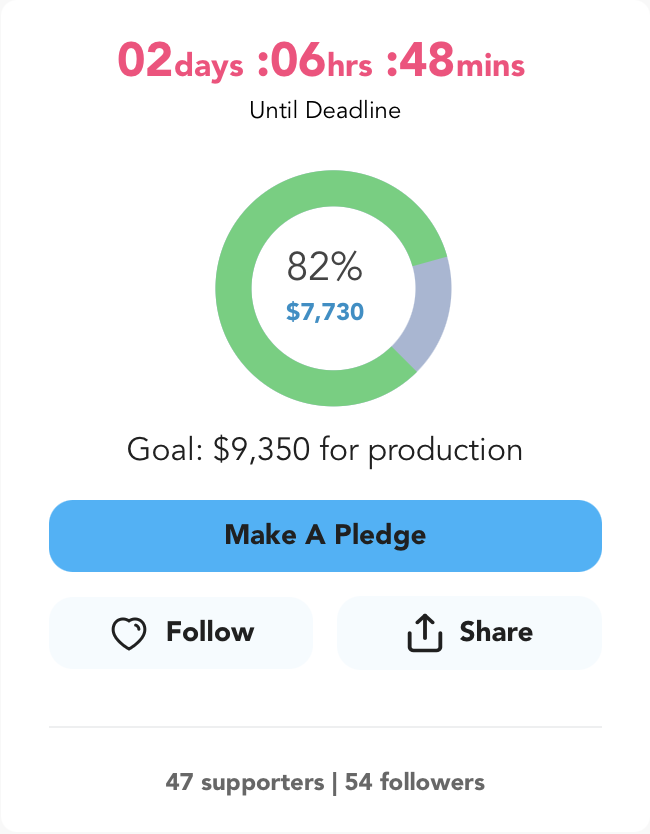This screenshot has width=650, height=834.
Task: Click the separator bar between supporters and followers
Action: (x=335, y=783)
